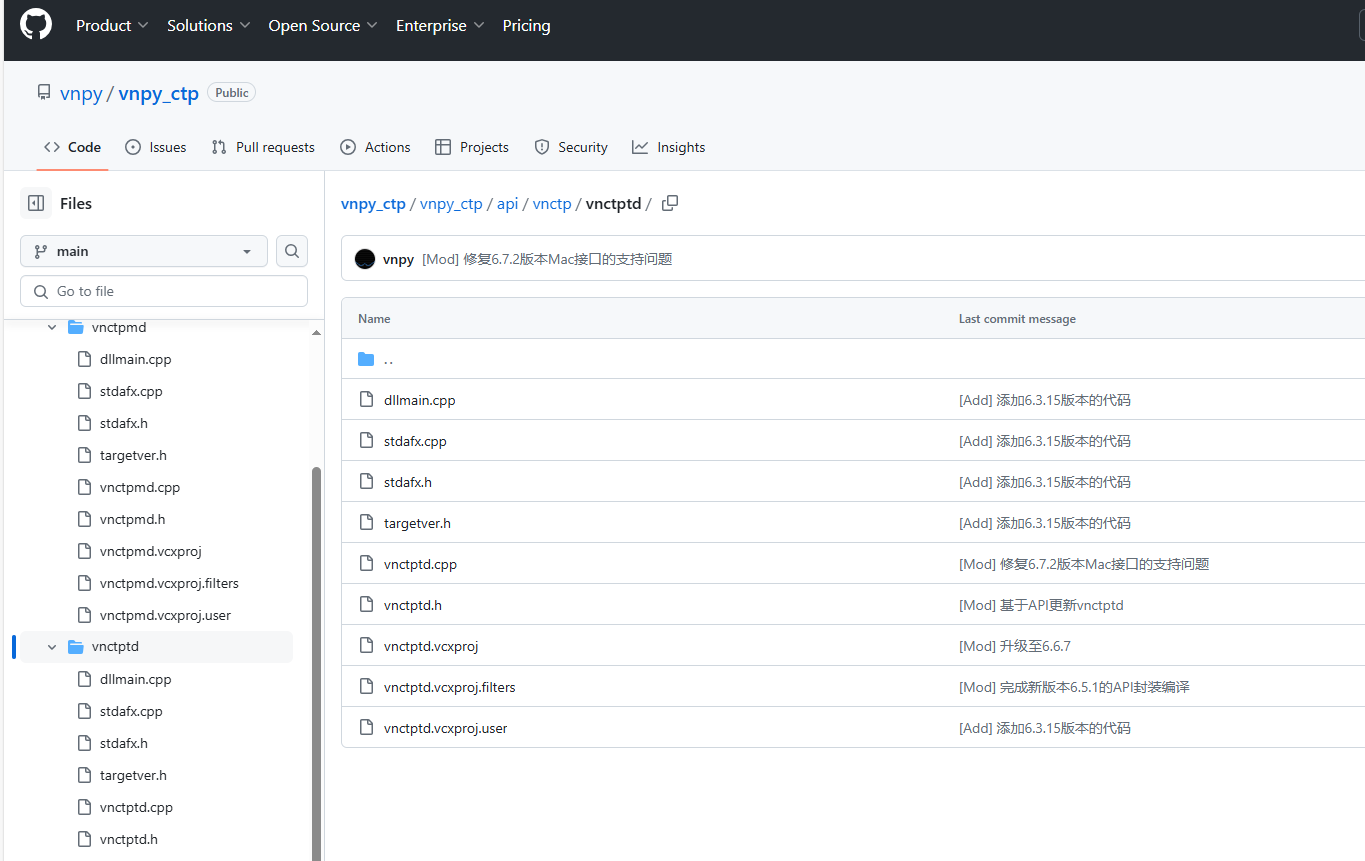Click the search files magnifier icon
1365x861 pixels.
point(292,251)
